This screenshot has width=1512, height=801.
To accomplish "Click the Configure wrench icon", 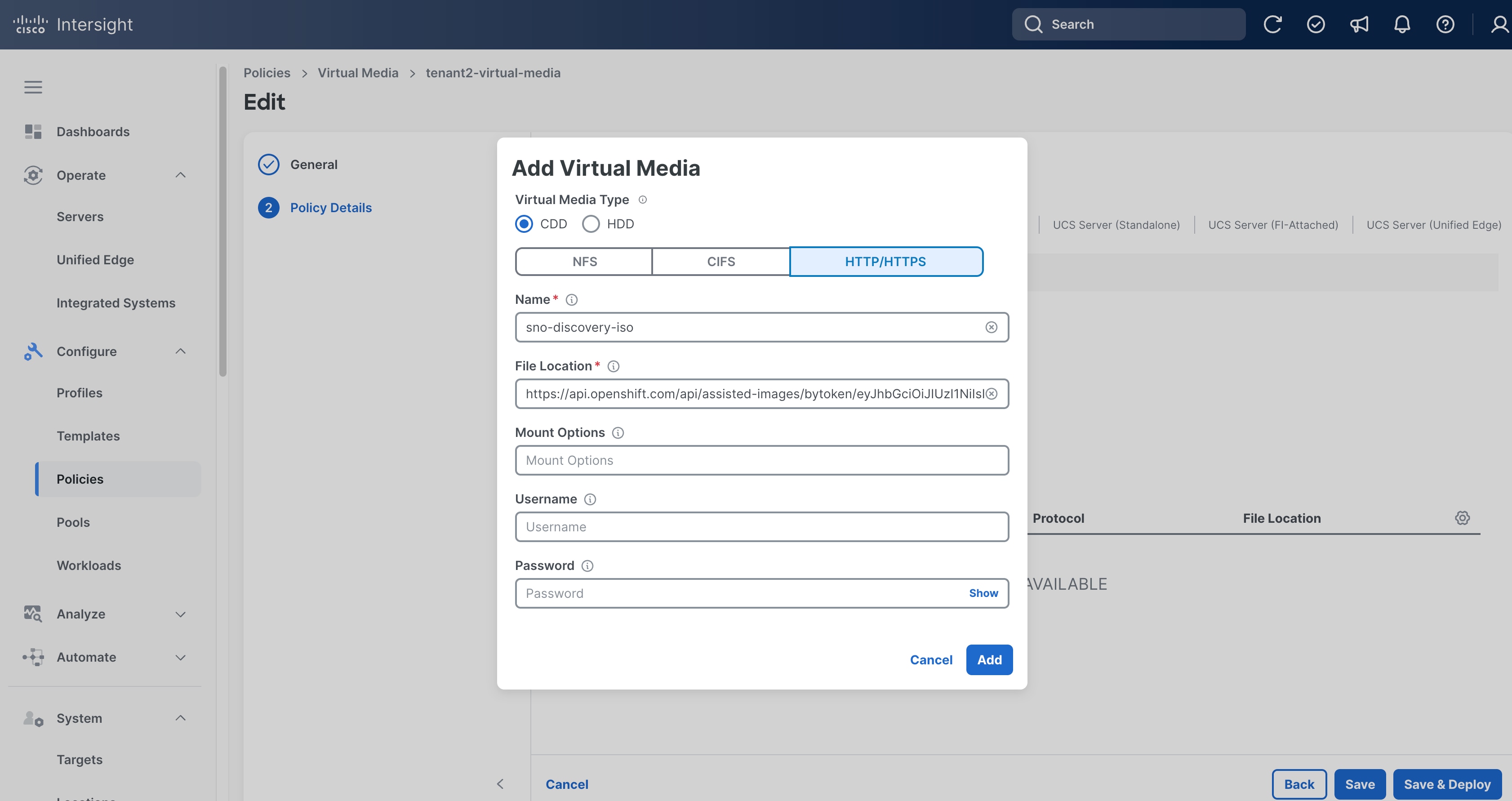I will pyautogui.click(x=33, y=351).
